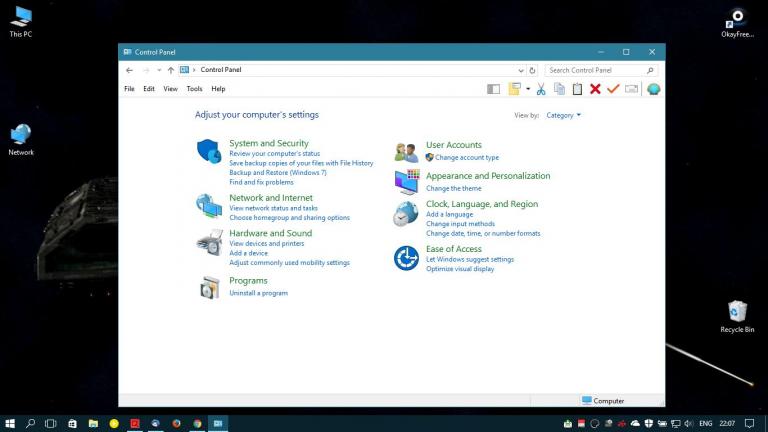Toggle the preview pane toolbar button
Viewport: 768px width, 432px height.
point(493,89)
